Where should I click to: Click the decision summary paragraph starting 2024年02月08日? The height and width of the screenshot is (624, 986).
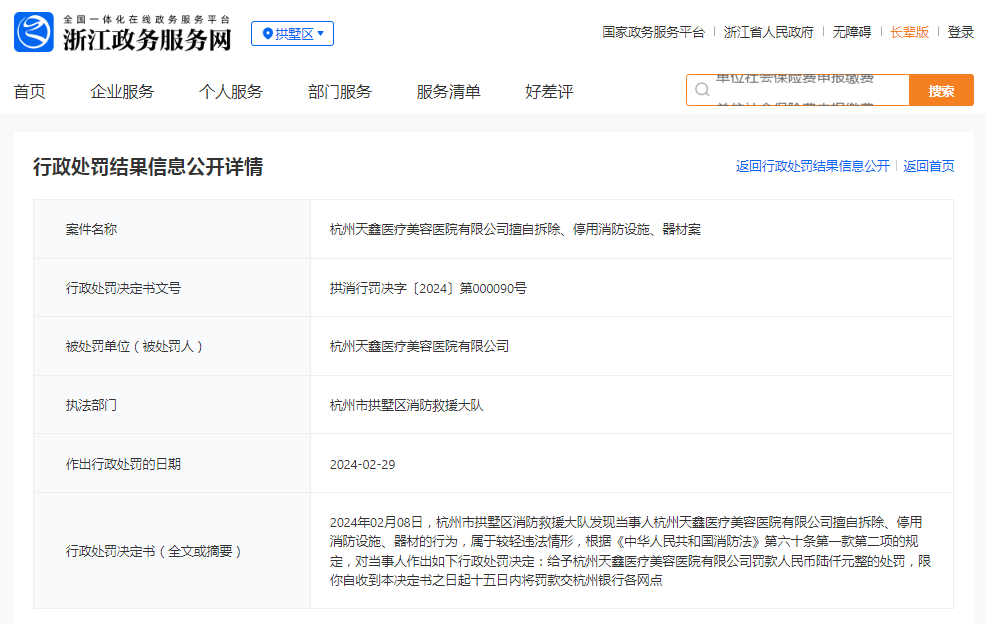(630, 551)
